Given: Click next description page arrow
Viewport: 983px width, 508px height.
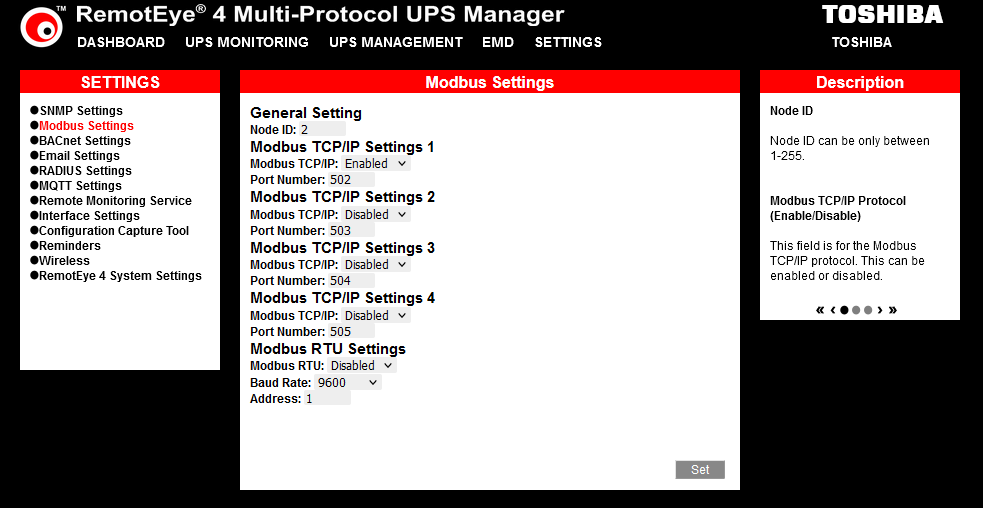Looking at the screenshot, I should (880, 310).
